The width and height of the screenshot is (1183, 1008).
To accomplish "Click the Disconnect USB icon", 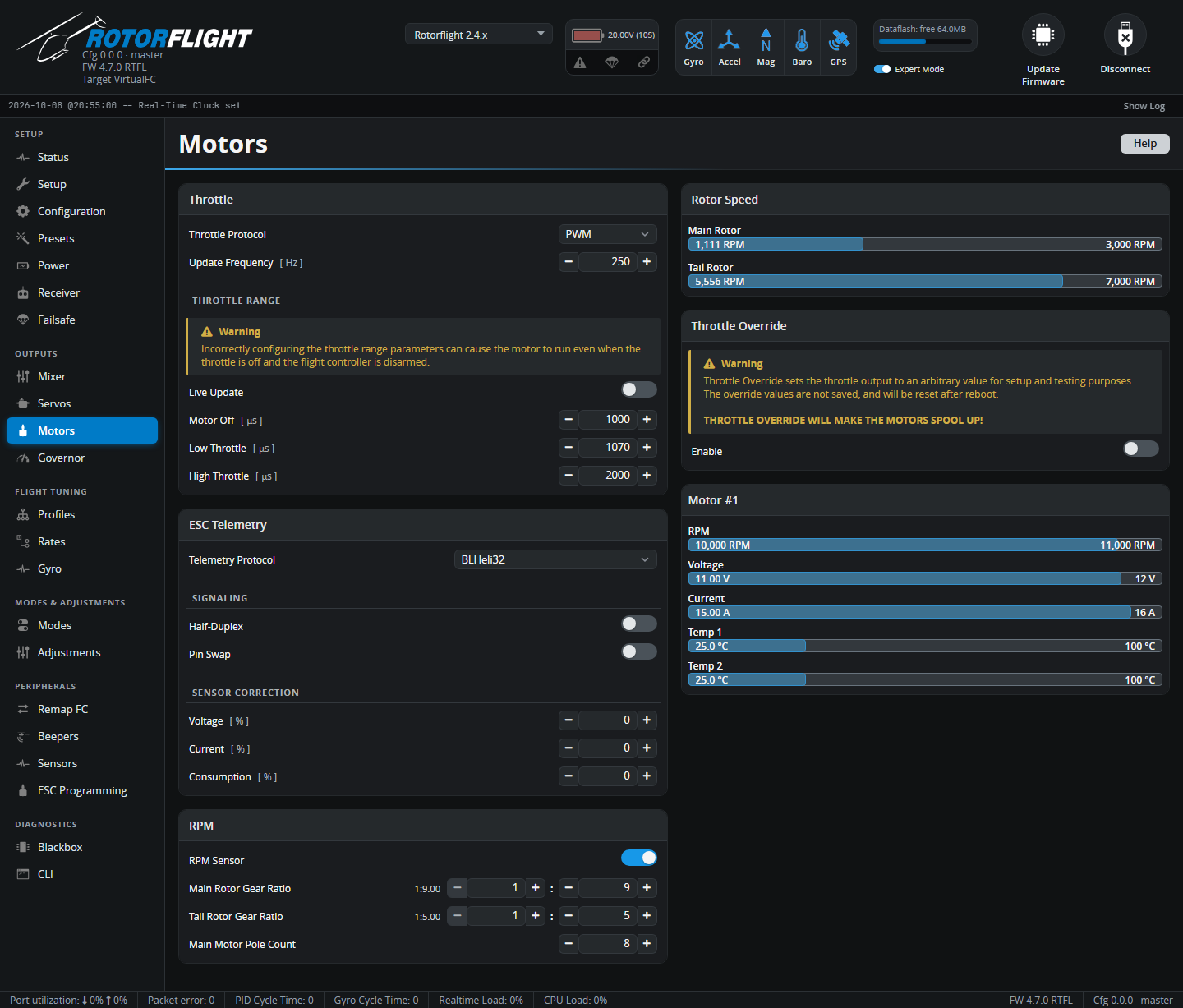I will (x=1125, y=35).
